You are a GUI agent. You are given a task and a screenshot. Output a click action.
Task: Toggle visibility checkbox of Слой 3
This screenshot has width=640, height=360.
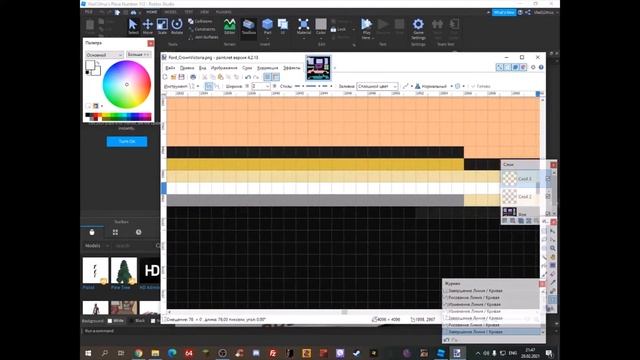548,179
